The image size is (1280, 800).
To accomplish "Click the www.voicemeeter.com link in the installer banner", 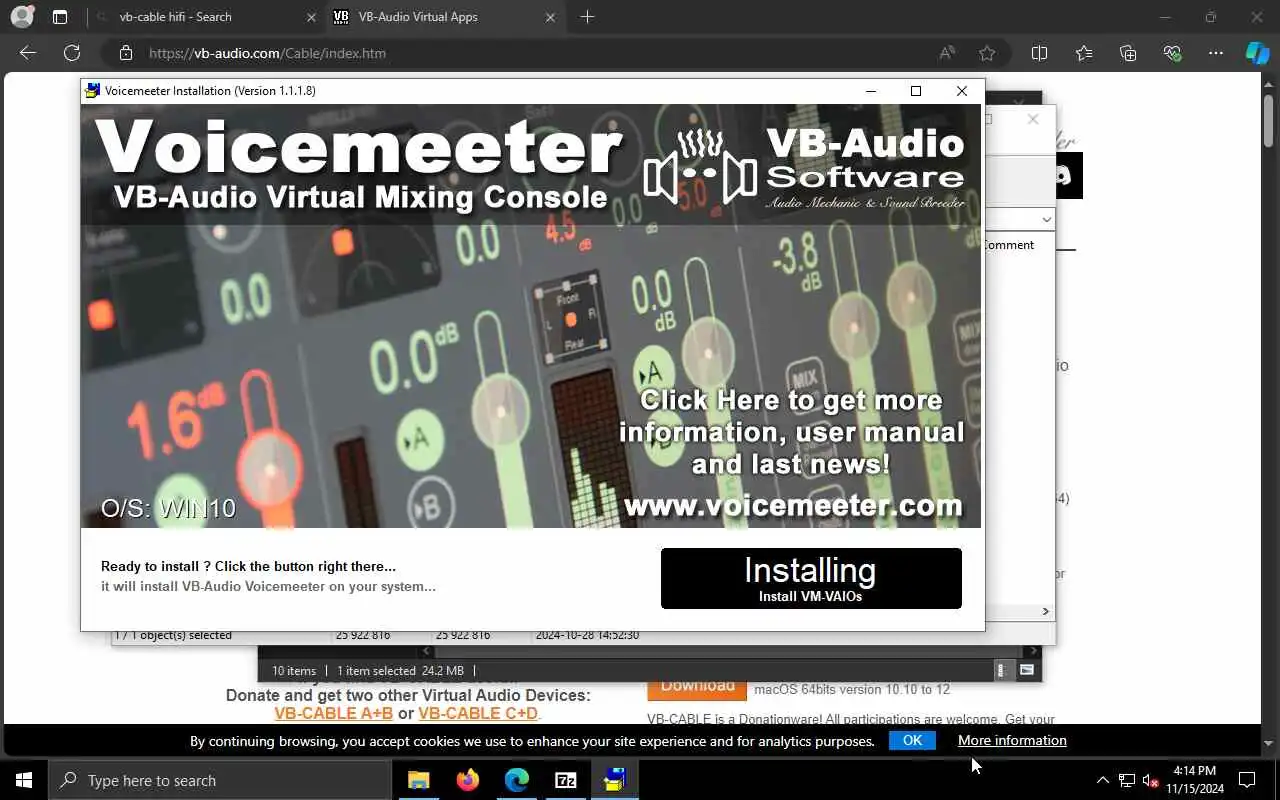I will click(793, 506).
